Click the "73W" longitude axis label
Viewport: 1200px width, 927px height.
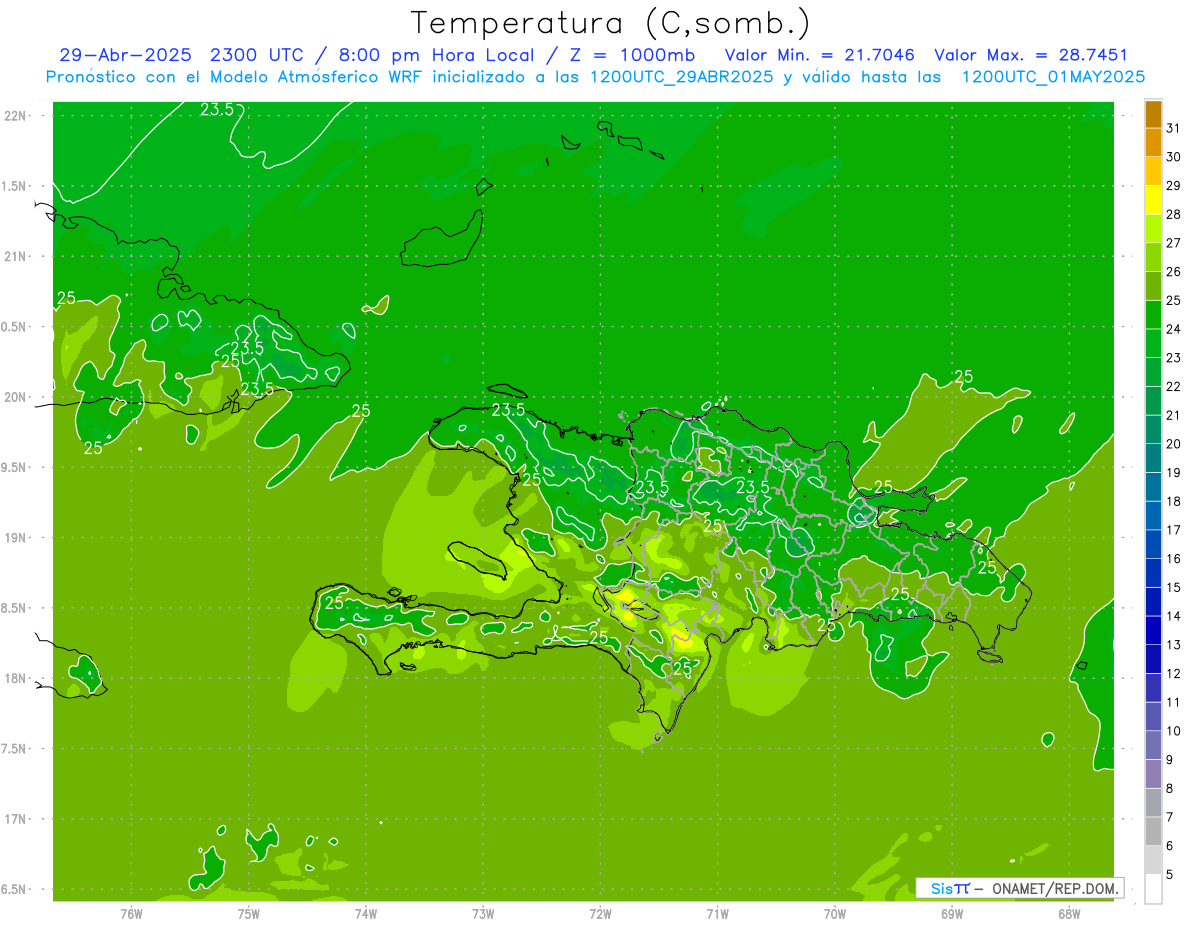483,913
